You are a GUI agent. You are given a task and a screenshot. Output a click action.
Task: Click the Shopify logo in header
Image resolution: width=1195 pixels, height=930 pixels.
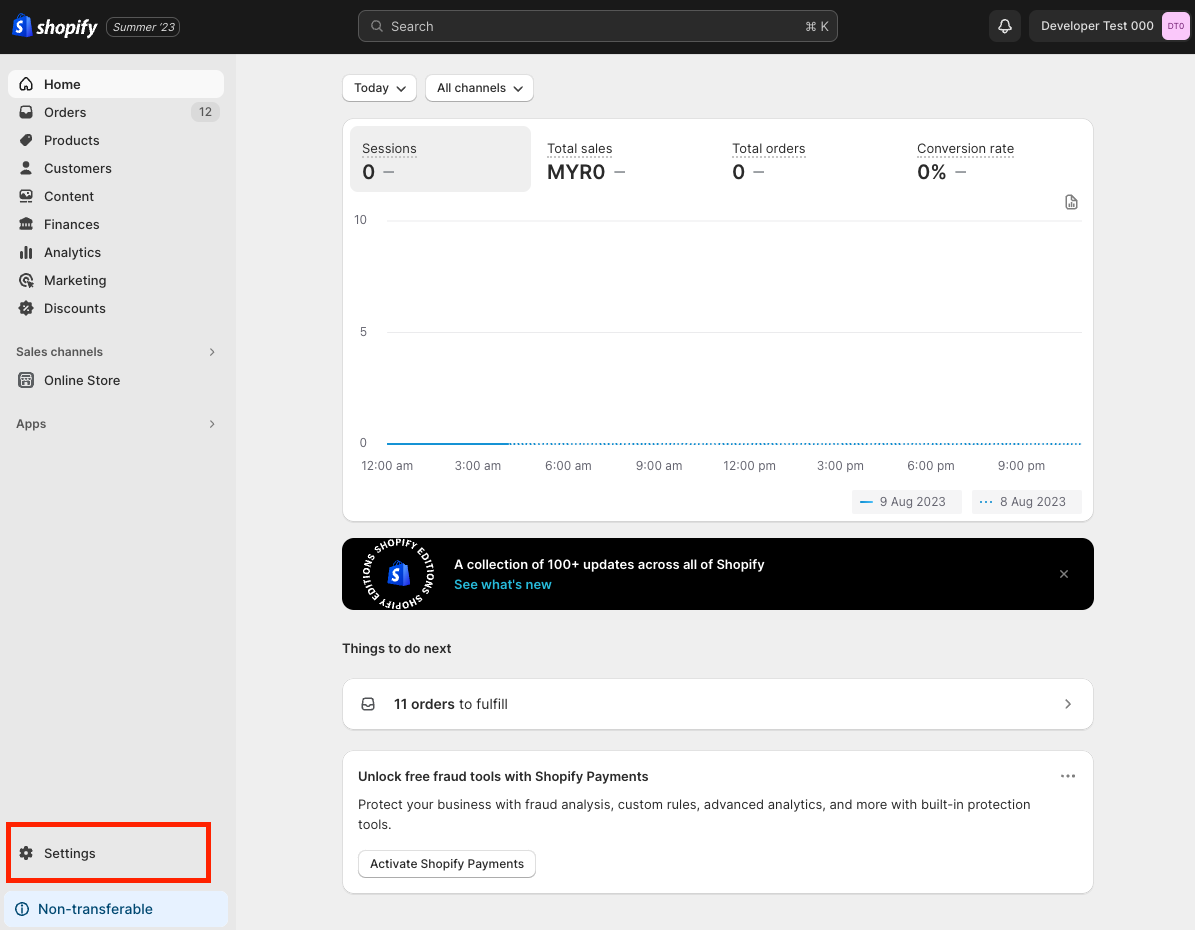coord(55,27)
